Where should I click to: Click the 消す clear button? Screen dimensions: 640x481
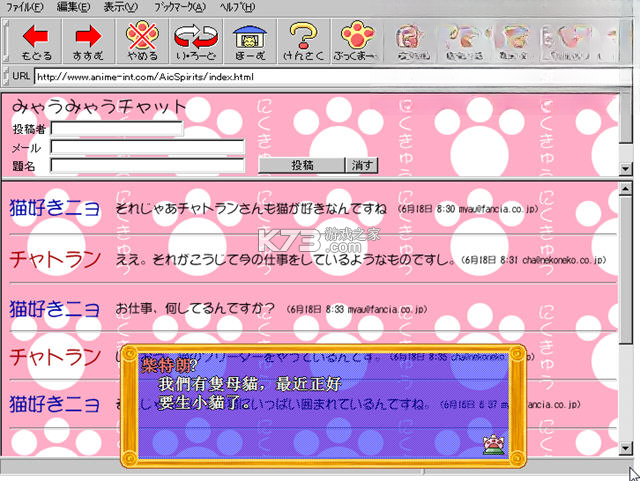click(x=362, y=165)
